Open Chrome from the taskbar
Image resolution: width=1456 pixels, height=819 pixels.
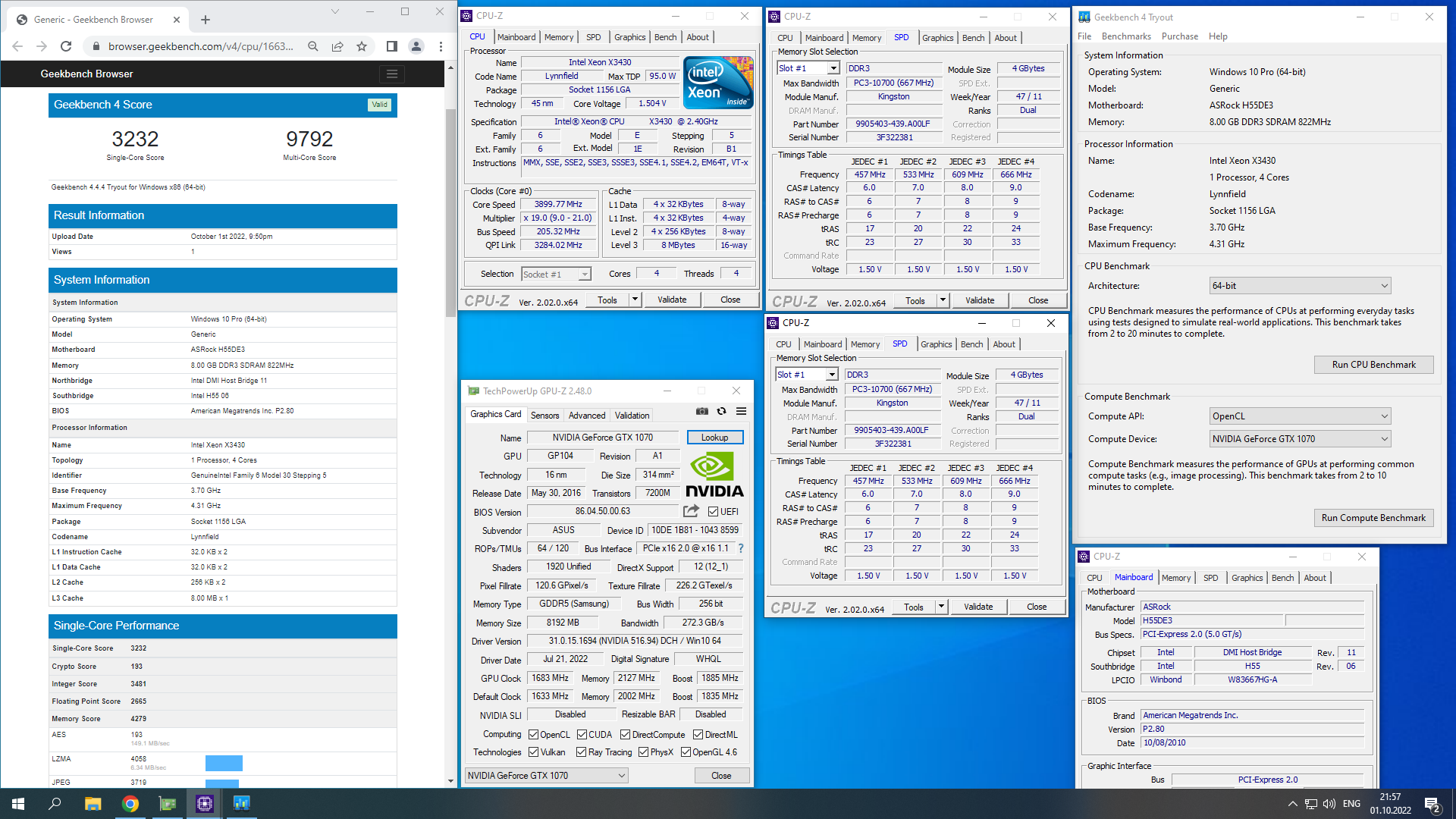(x=130, y=804)
